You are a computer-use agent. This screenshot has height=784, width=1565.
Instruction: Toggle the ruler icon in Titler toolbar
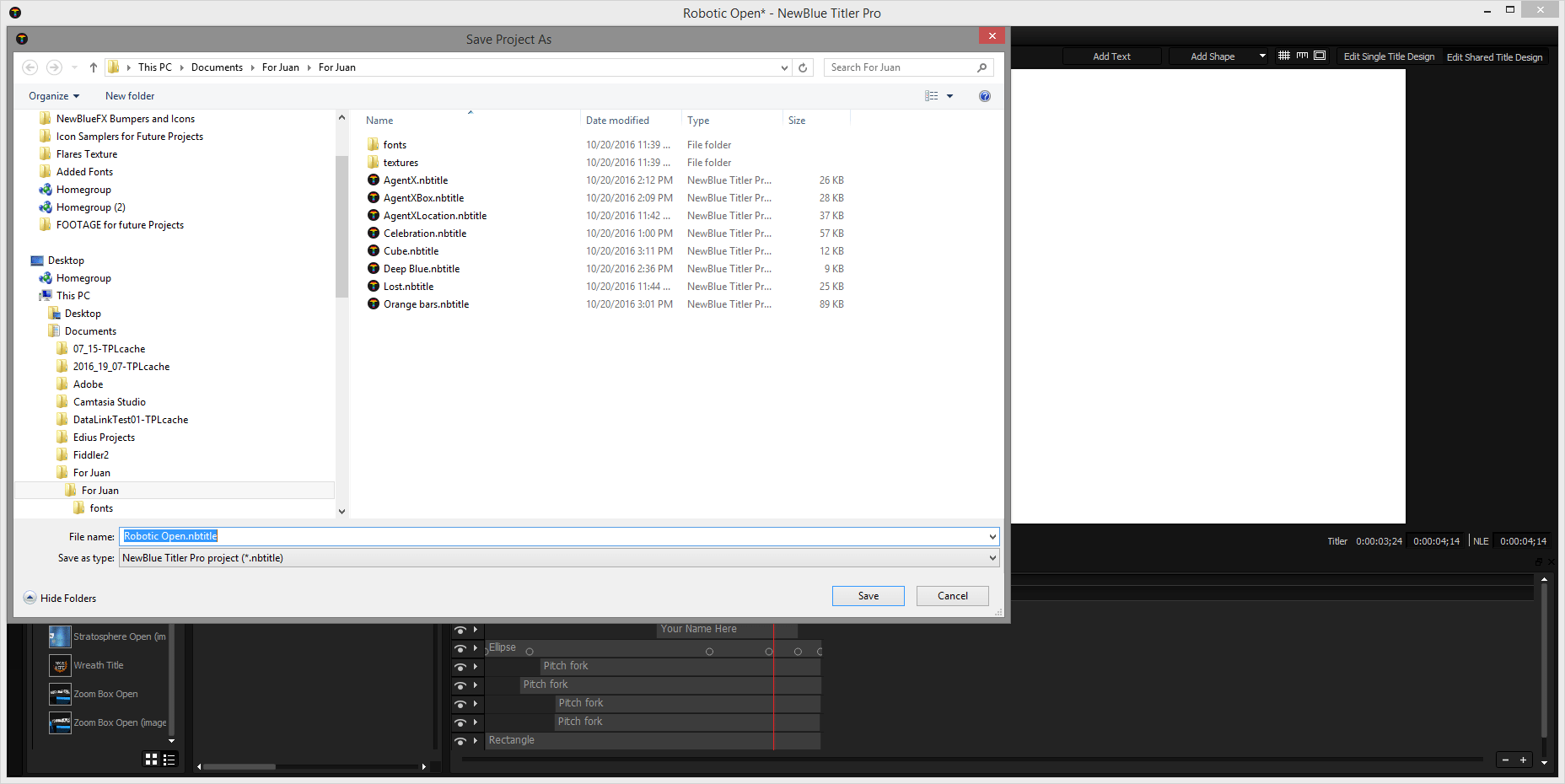click(1302, 56)
